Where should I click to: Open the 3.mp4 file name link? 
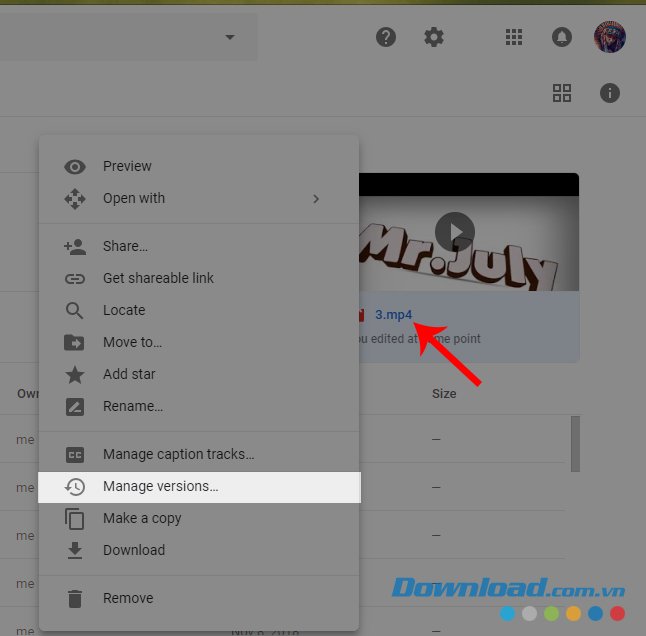(393, 314)
